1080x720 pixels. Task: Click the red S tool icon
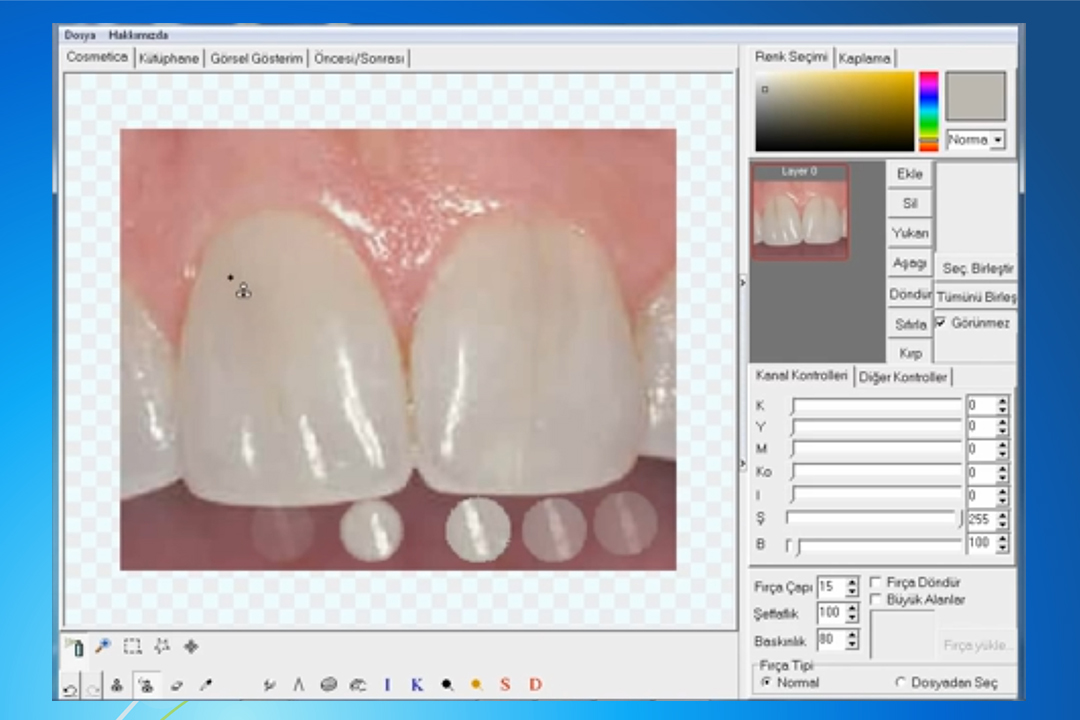(x=505, y=685)
